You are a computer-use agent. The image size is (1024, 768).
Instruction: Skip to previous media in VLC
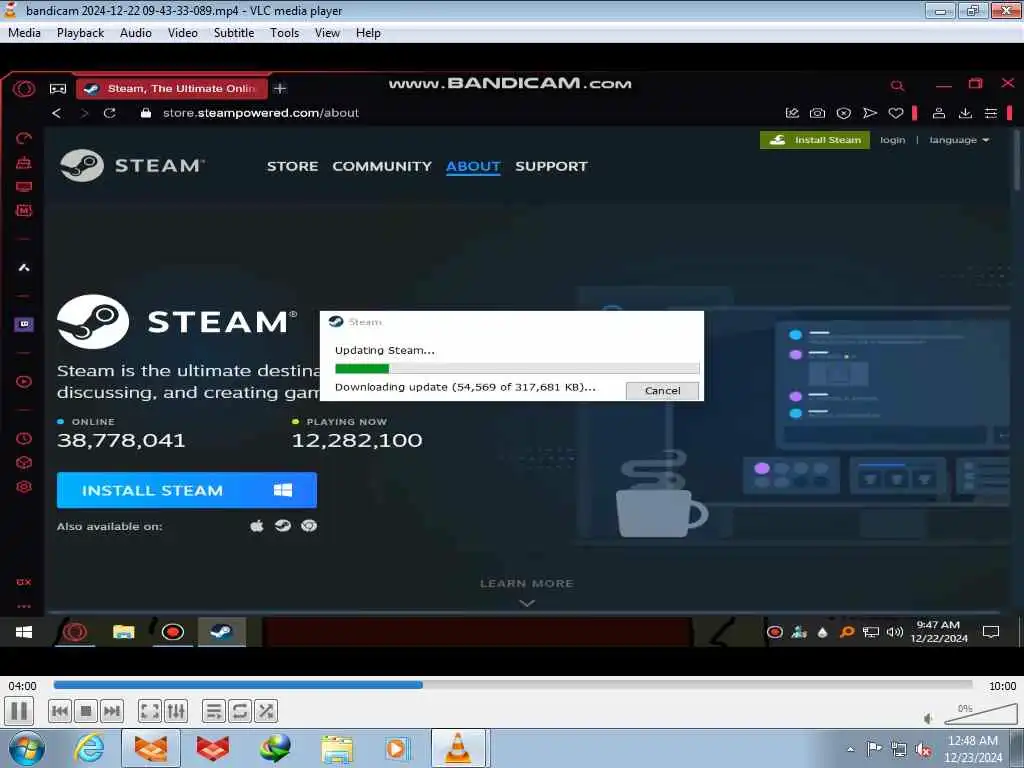[x=60, y=711]
